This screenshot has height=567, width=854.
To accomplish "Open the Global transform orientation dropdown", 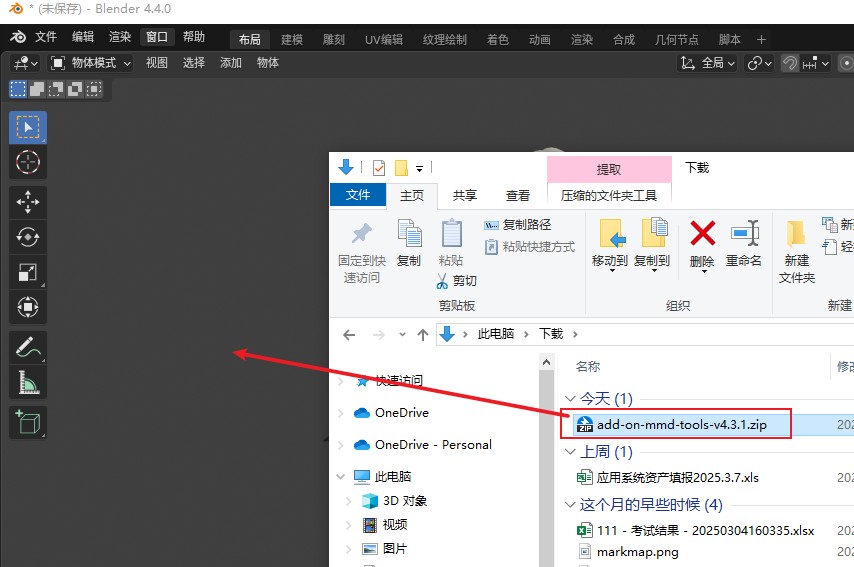I will tap(707, 63).
